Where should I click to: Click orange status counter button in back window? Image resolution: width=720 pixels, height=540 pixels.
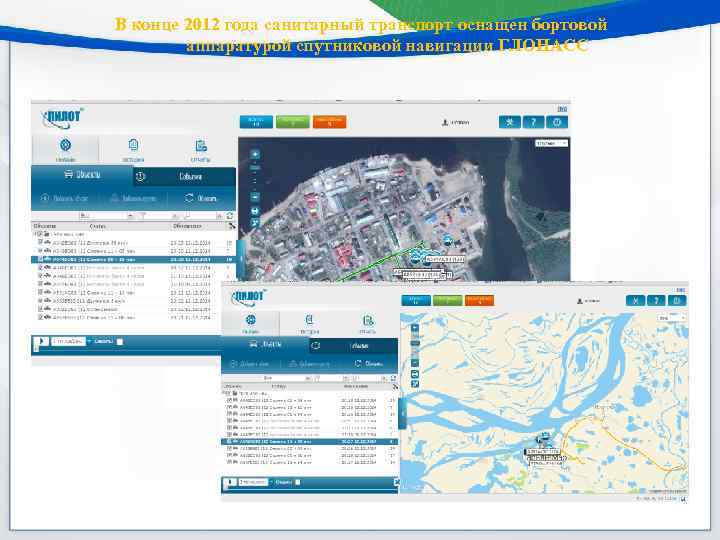tap(329, 122)
